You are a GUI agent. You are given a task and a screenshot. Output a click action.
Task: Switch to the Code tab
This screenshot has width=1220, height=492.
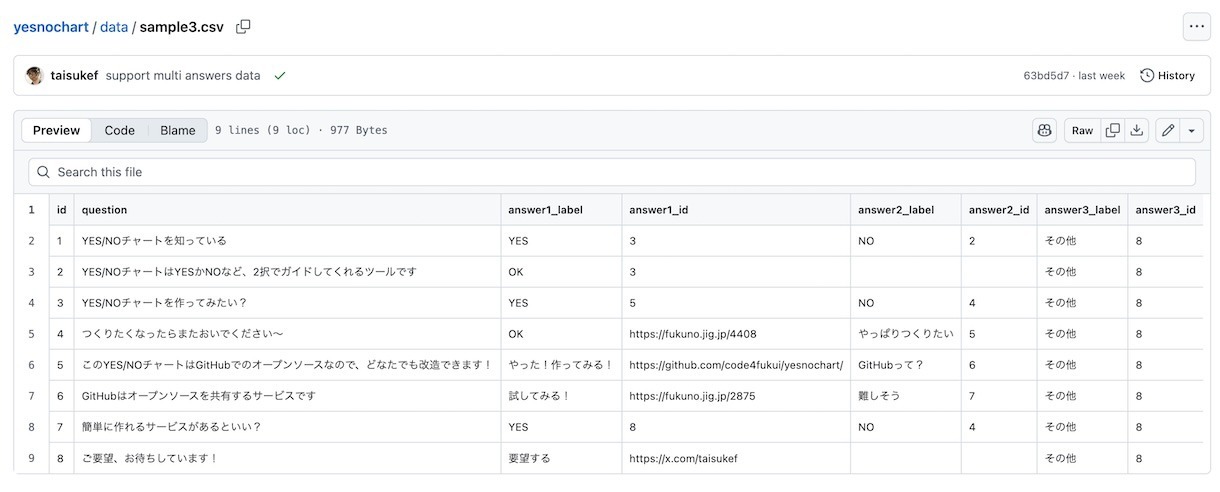point(120,131)
